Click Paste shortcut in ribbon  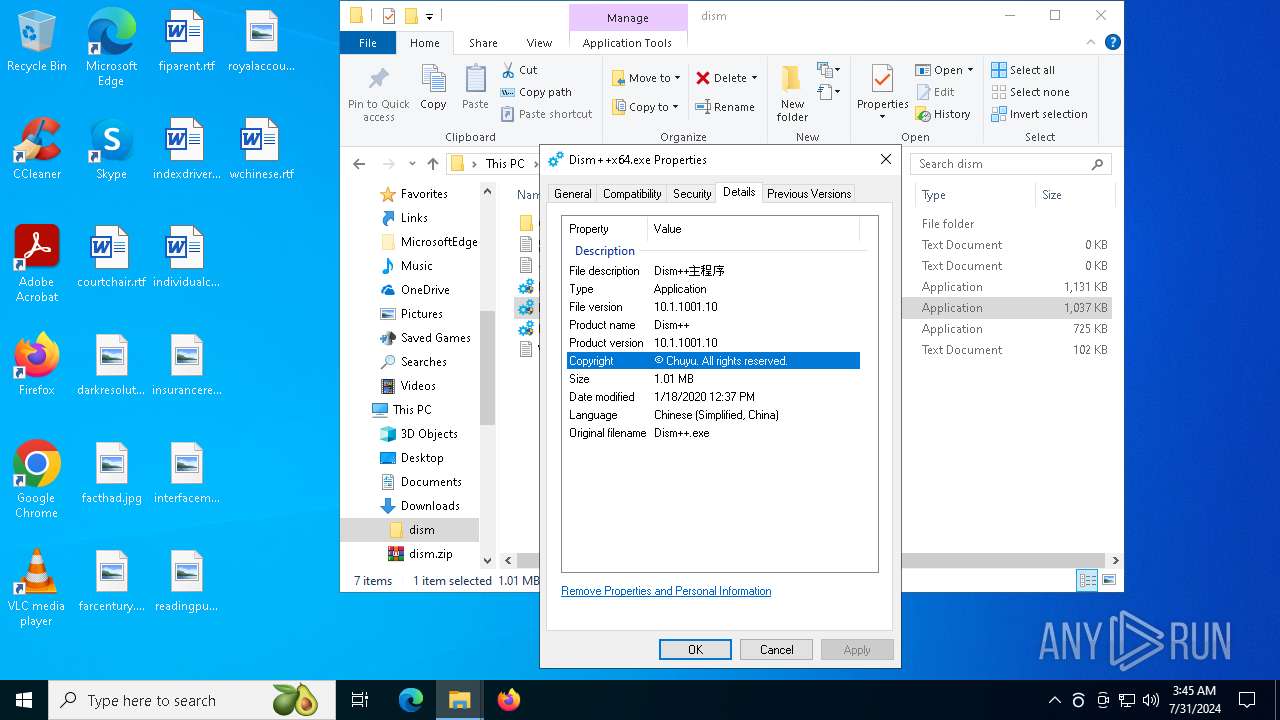[546, 114]
